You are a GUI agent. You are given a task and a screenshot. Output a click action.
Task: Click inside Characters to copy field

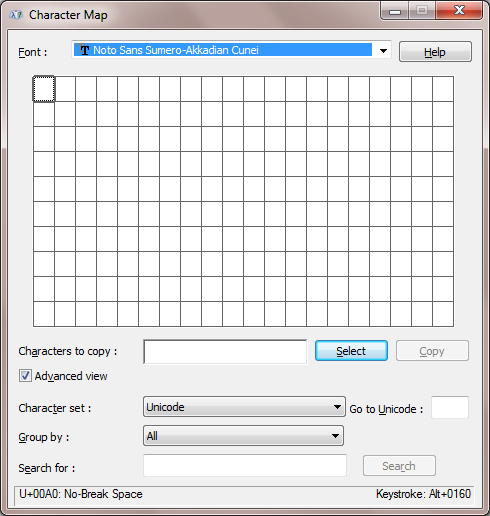(225, 352)
